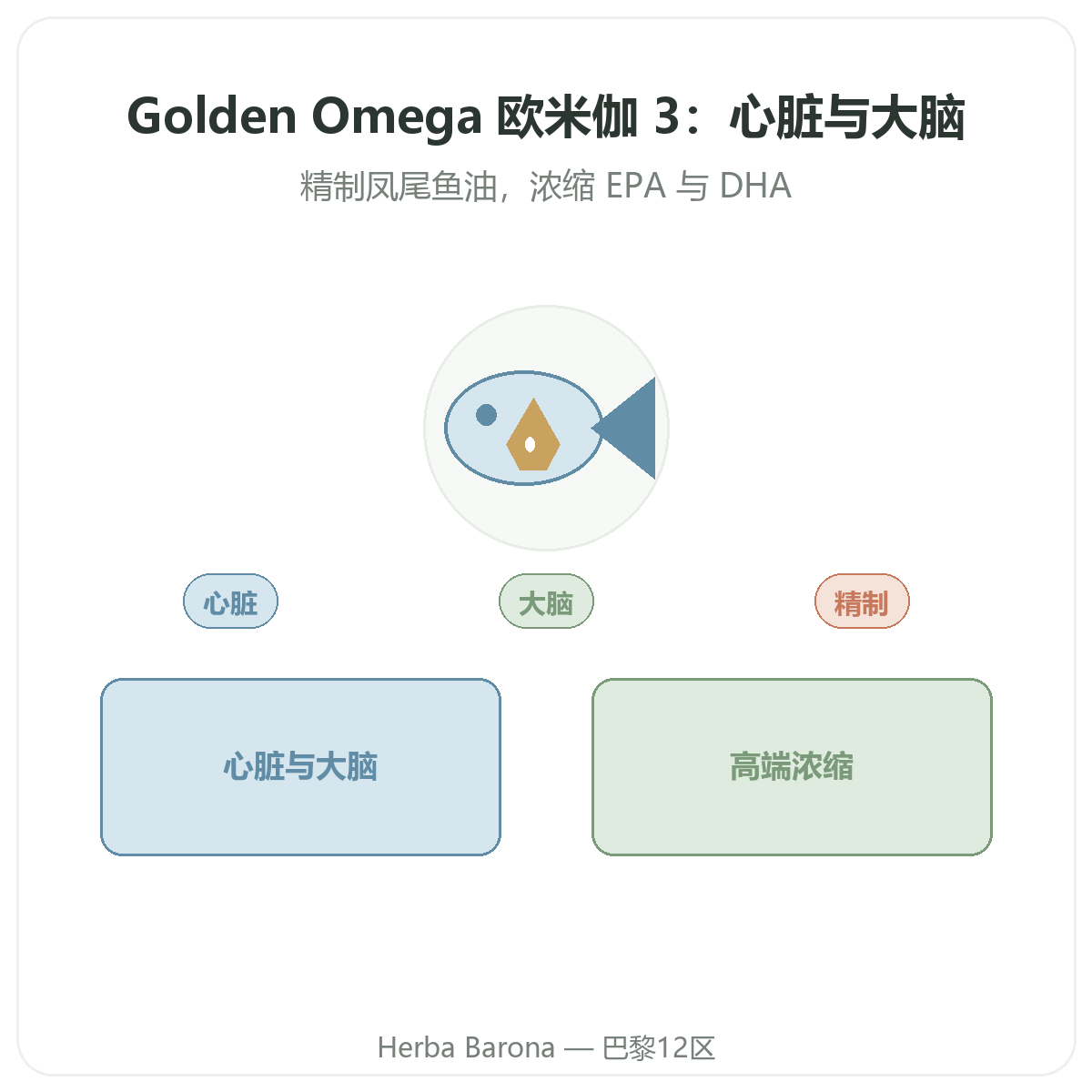The image size is (1092, 1092).
Task: Click the DHA text in the subtitle
Action: (755, 186)
